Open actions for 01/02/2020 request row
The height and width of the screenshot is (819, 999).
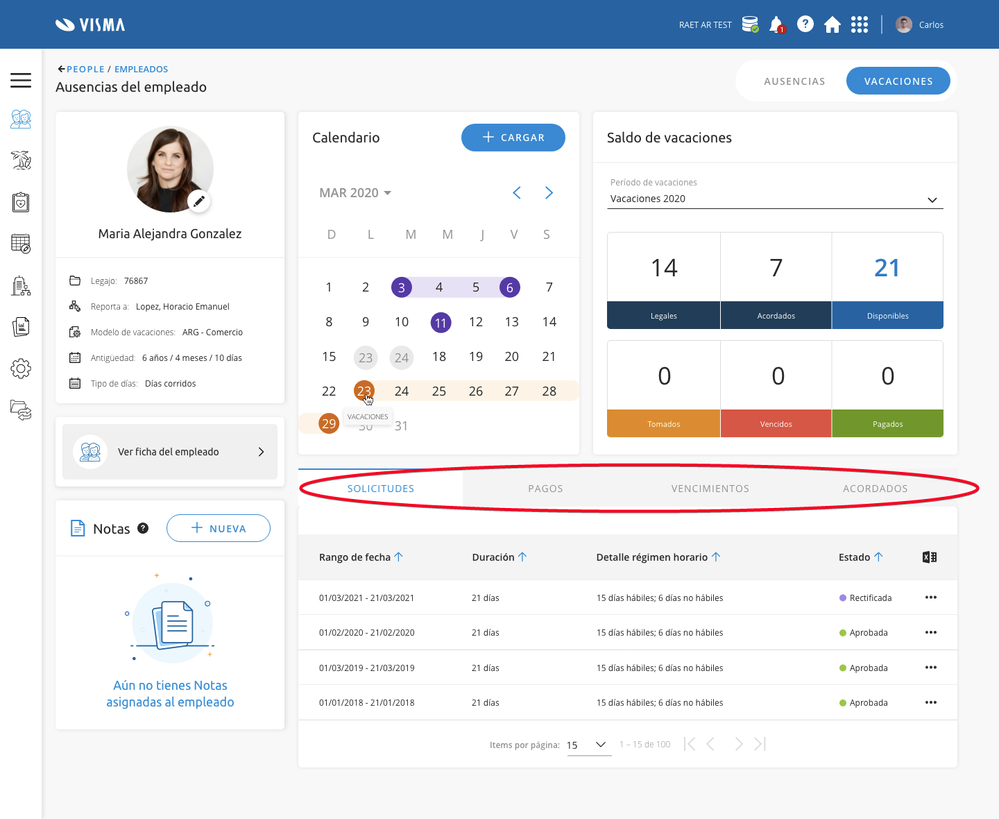click(x=931, y=632)
